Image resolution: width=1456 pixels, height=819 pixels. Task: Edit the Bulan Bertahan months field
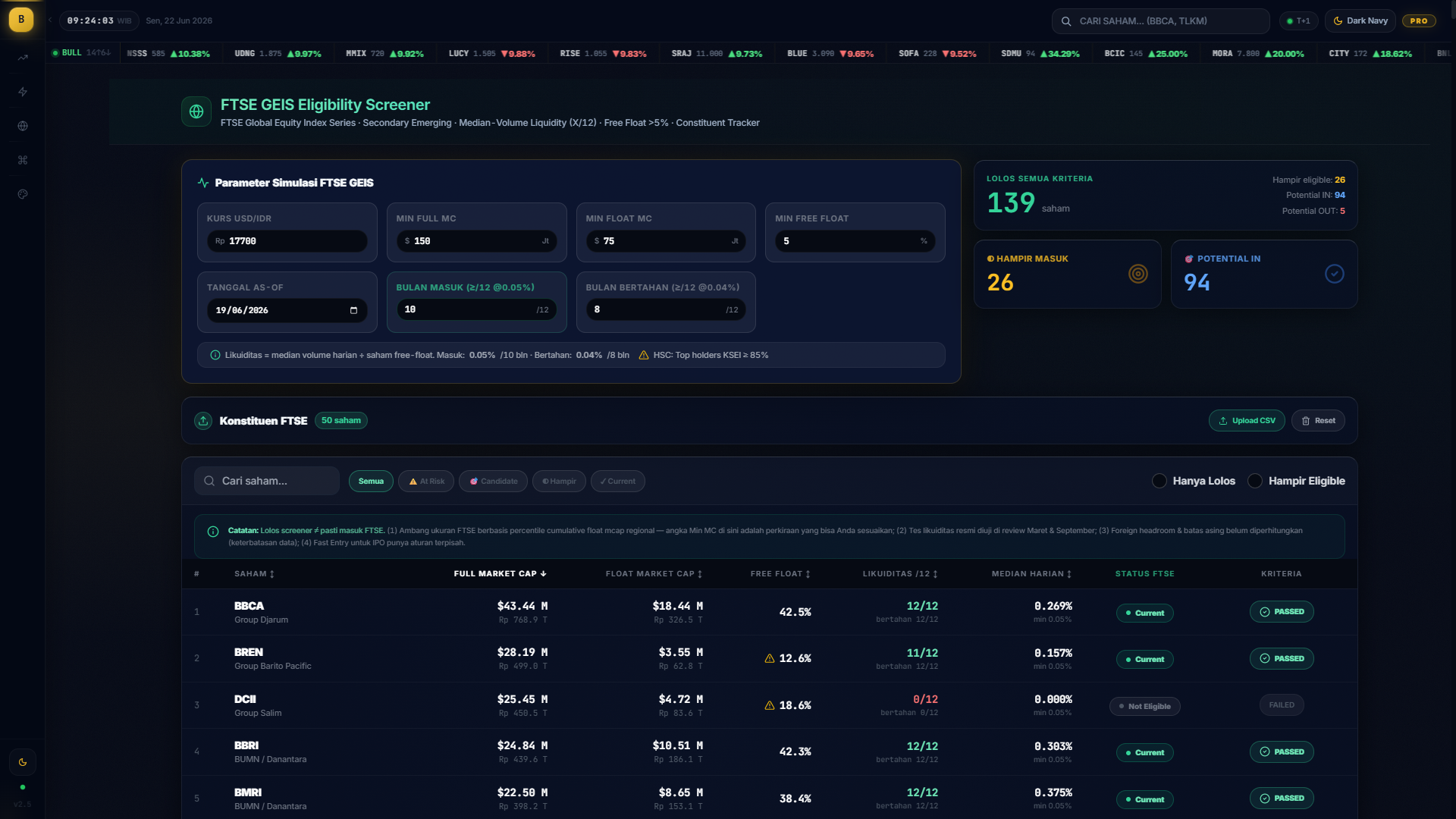click(666, 309)
